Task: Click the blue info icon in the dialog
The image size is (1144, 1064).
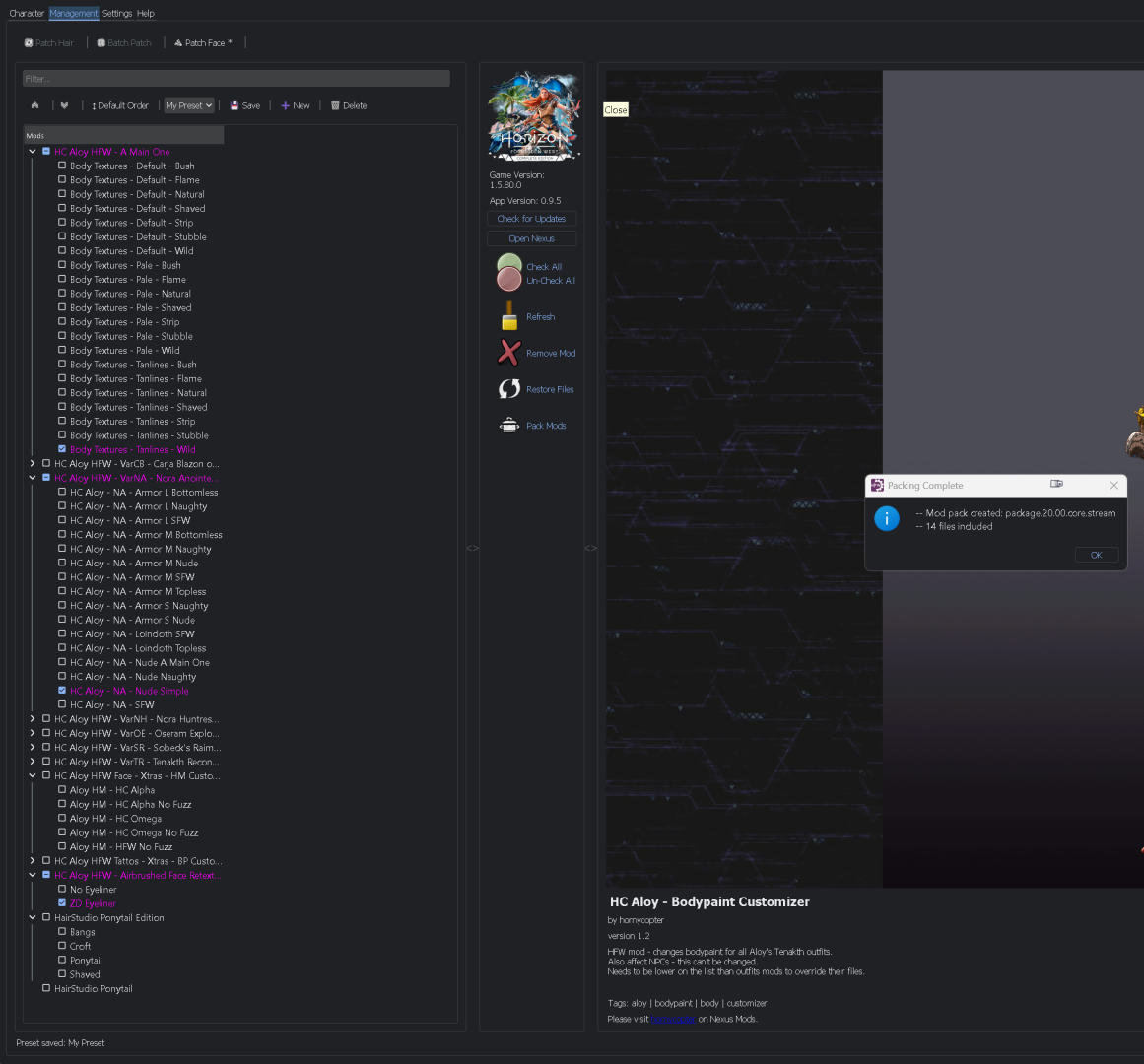Action: (x=887, y=518)
